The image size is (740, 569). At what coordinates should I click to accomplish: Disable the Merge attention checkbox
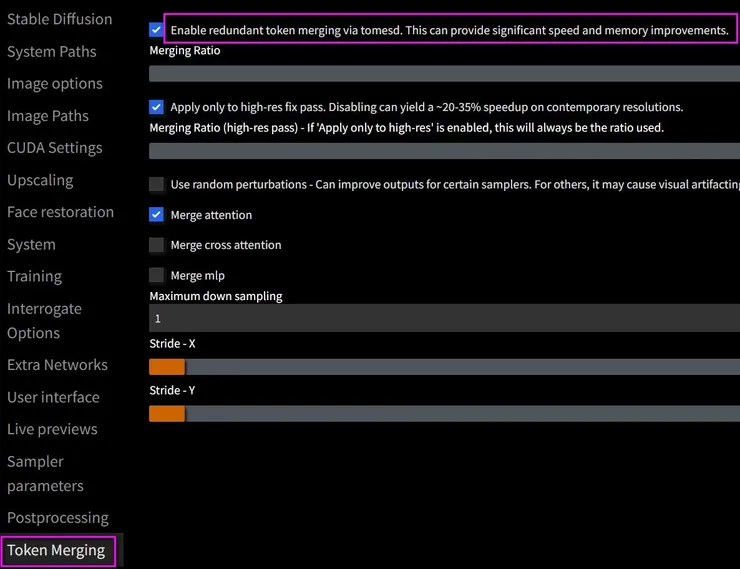[156, 215]
